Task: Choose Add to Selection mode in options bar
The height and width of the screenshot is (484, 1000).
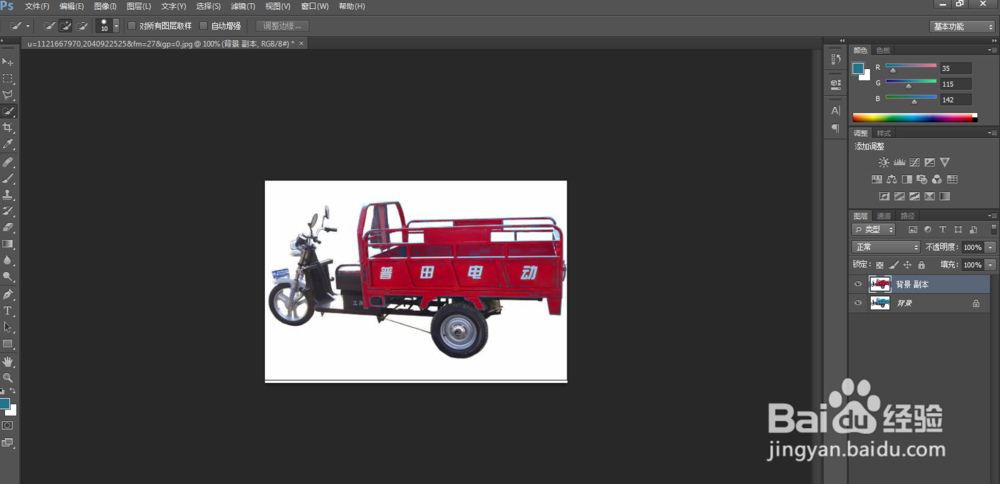Action: click(66, 26)
